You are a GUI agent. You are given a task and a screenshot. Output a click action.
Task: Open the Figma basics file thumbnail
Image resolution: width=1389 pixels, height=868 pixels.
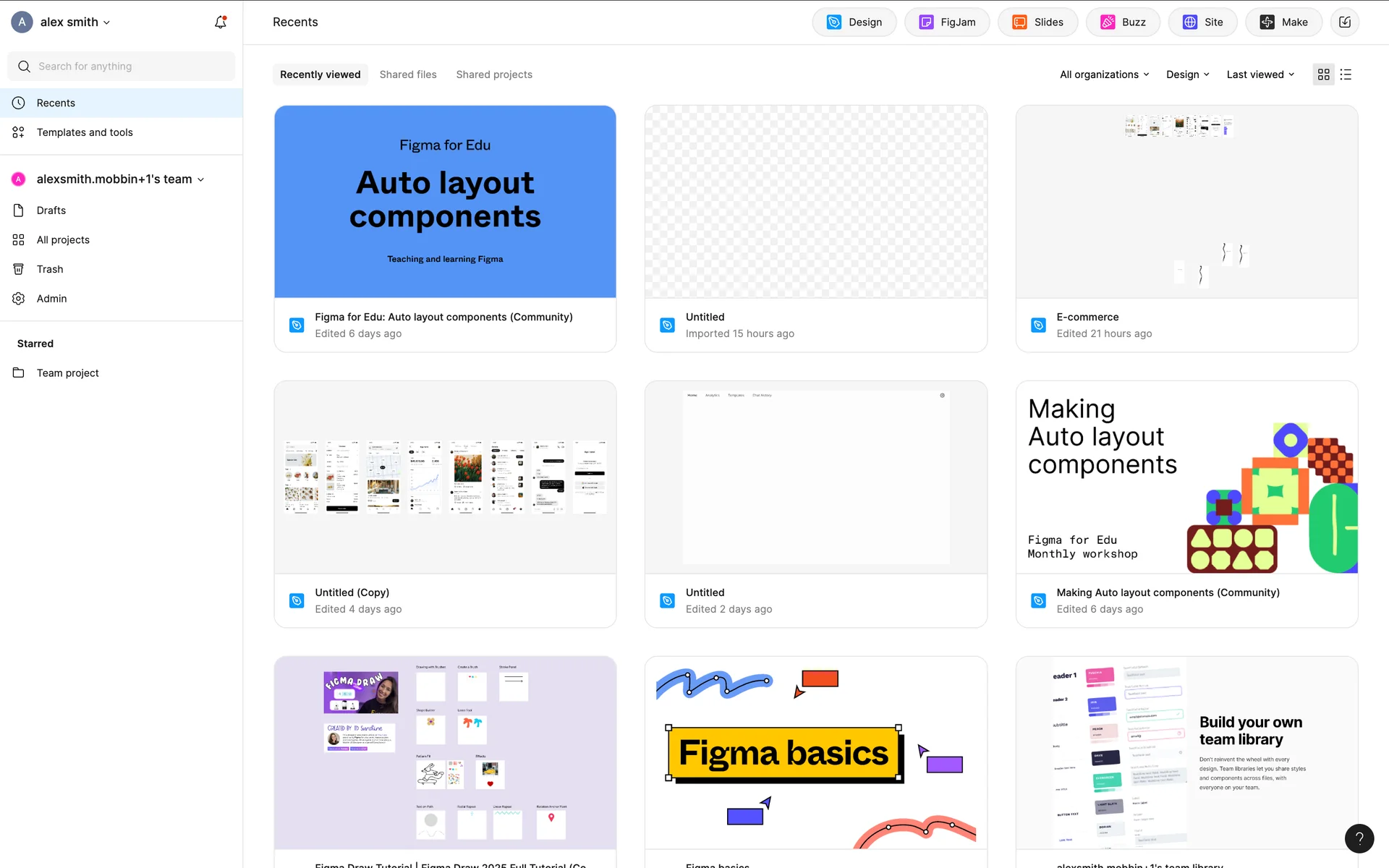click(815, 752)
